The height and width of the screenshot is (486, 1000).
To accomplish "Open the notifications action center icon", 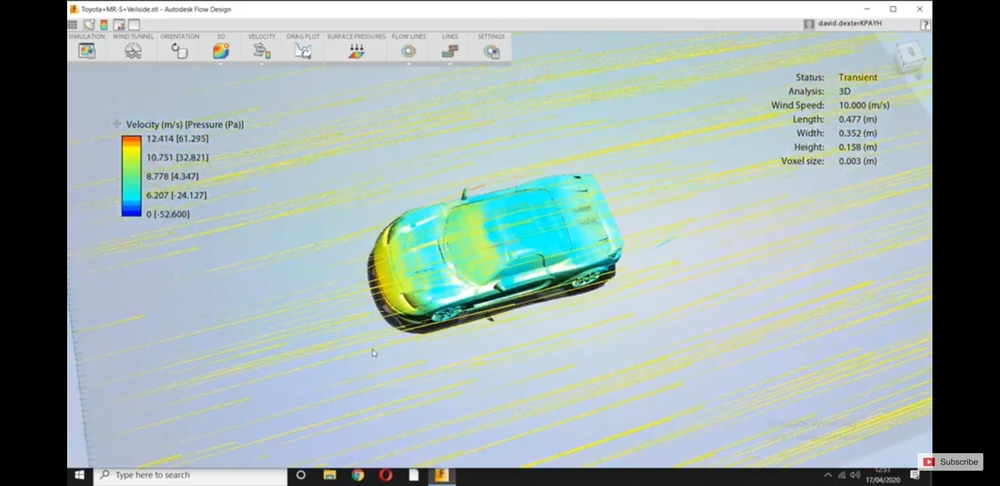I will [915, 475].
